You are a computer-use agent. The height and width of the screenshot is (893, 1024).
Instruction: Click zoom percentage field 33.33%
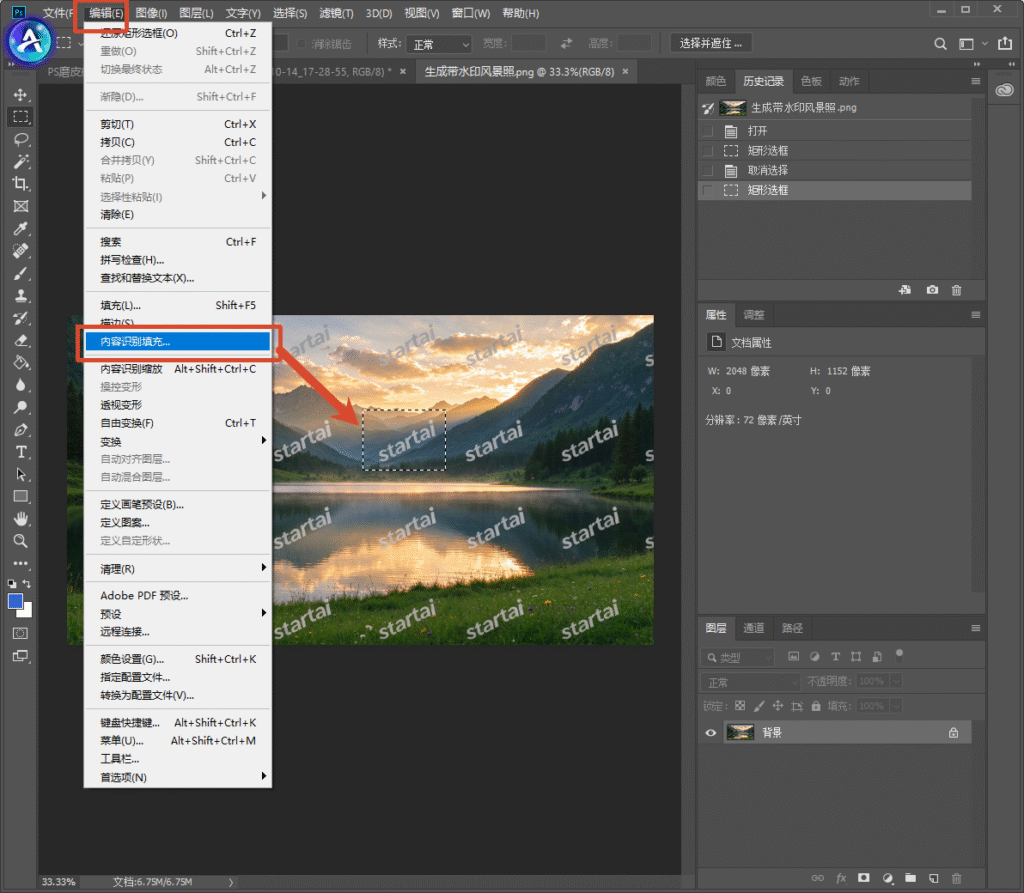coord(59,882)
